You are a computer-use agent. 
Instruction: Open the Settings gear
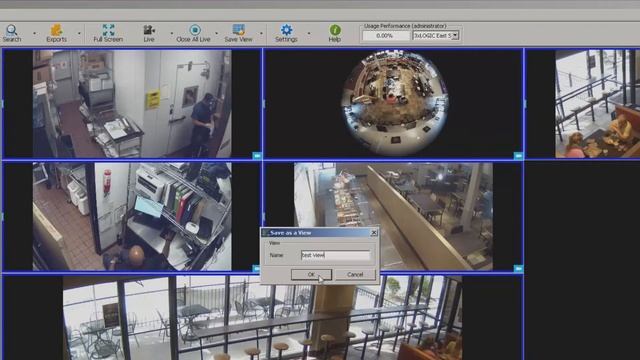(286, 33)
